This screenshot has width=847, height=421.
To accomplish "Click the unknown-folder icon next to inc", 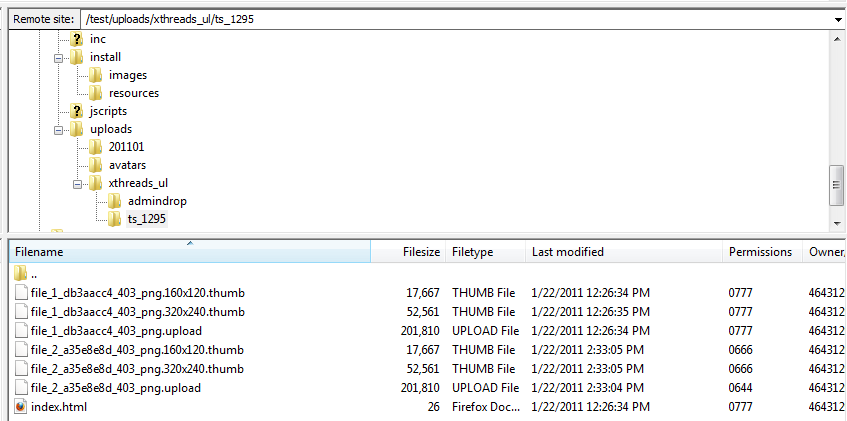I will 77,39.
